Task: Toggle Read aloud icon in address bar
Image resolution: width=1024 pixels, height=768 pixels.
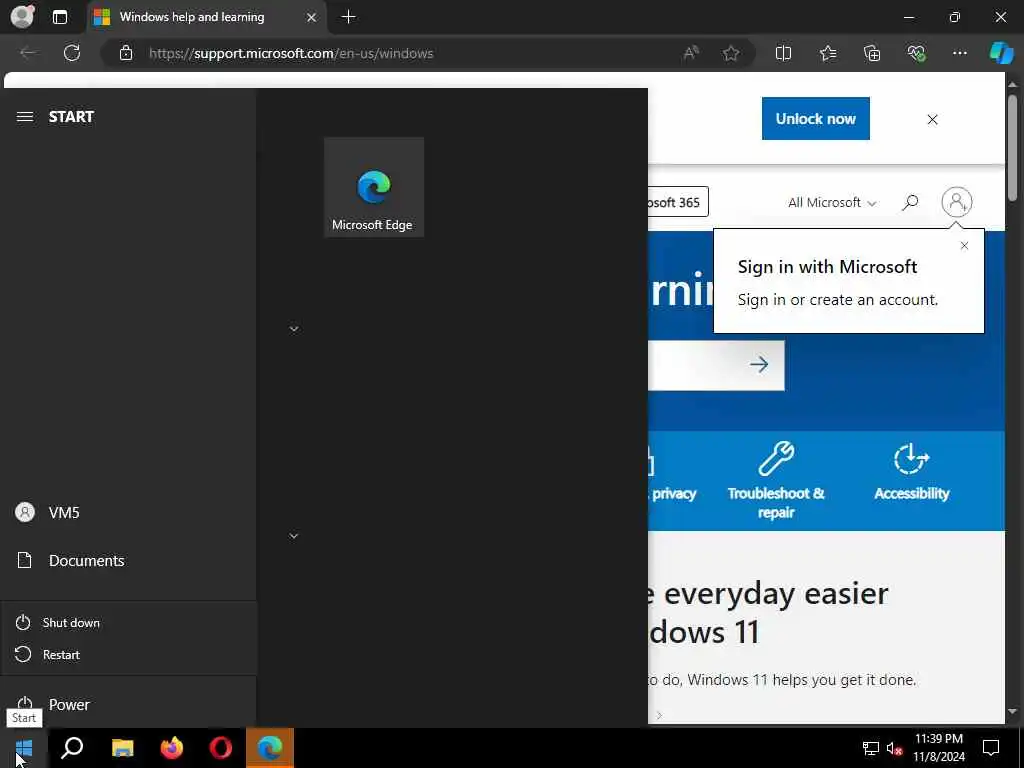Action: 691,53
